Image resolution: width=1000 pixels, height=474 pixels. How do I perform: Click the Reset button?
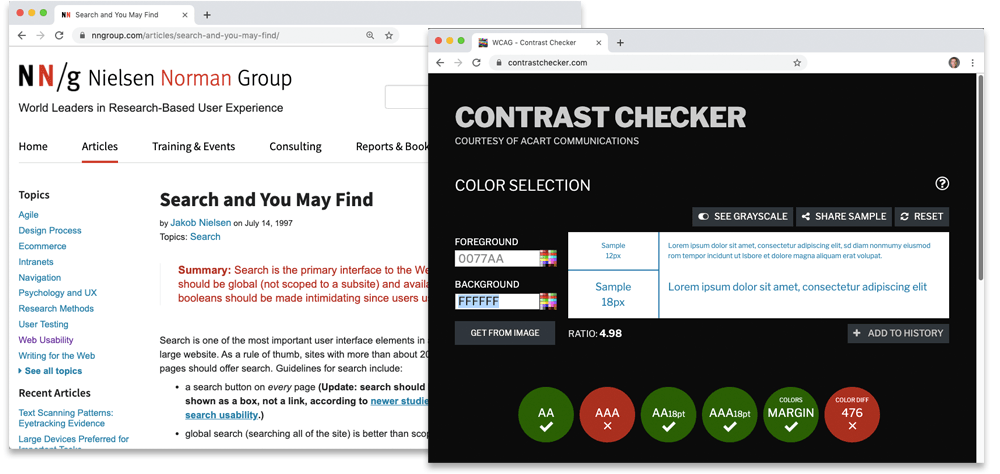(x=922, y=216)
